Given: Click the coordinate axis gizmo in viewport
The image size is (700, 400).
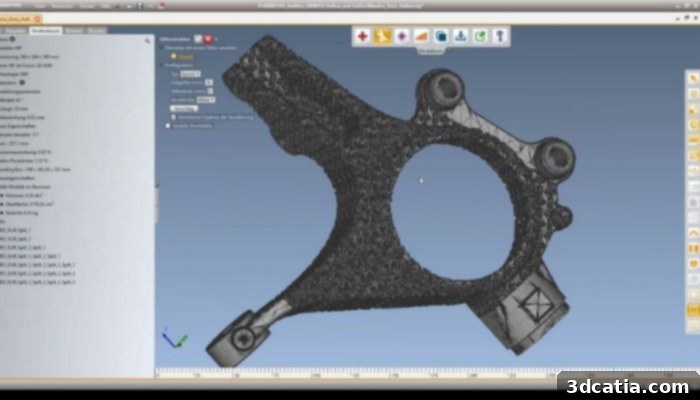Looking at the screenshot, I should (x=174, y=338).
